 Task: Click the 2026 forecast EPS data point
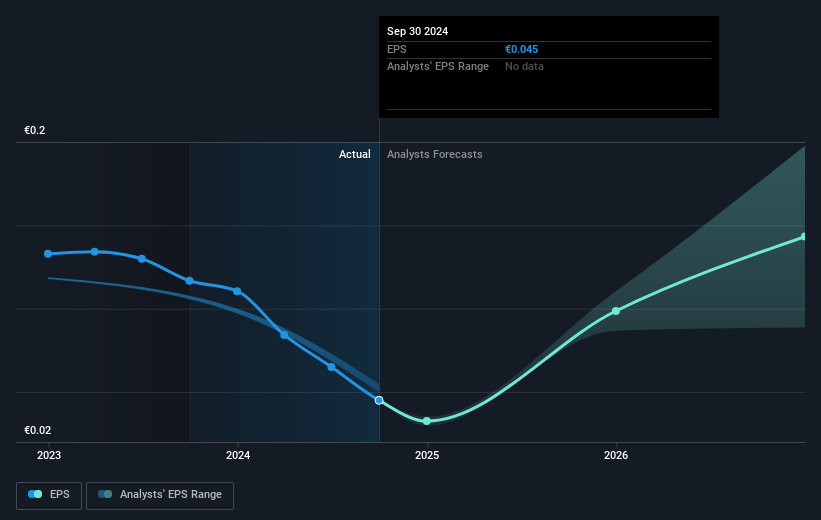pos(616,311)
